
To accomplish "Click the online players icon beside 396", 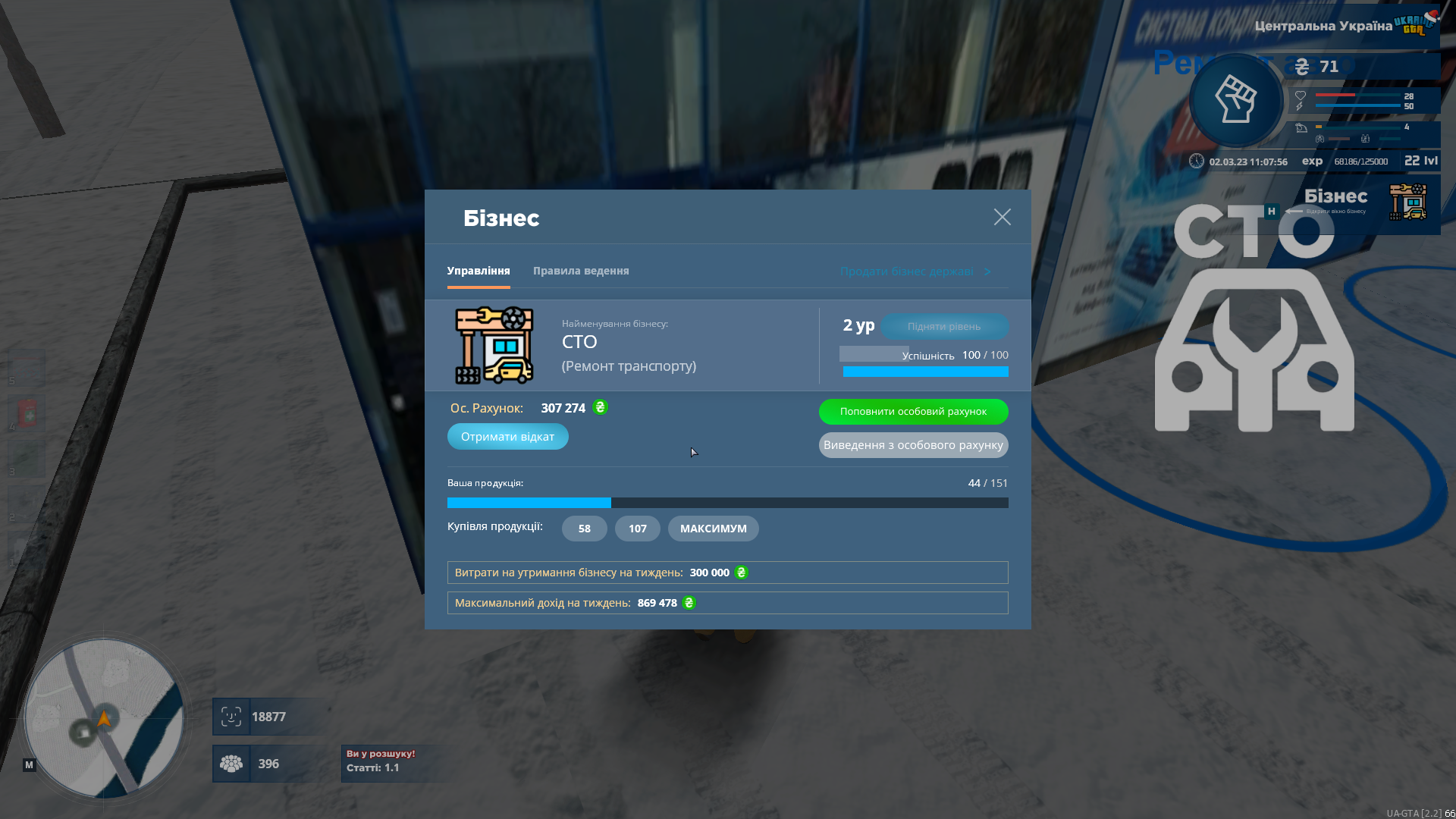I will (231, 764).
